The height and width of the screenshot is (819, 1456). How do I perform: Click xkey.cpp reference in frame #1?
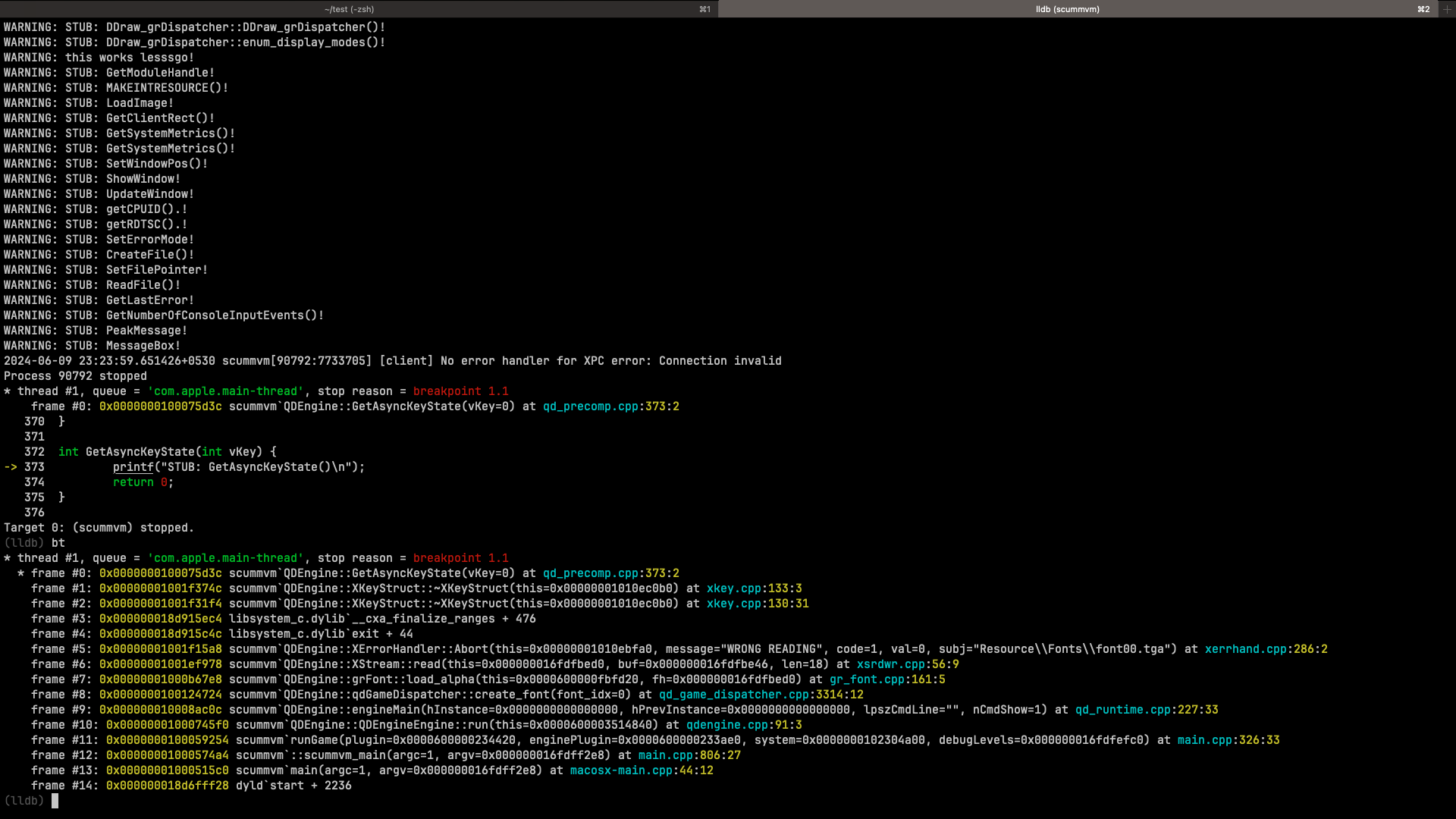pyautogui.click(x=733, y=588)
